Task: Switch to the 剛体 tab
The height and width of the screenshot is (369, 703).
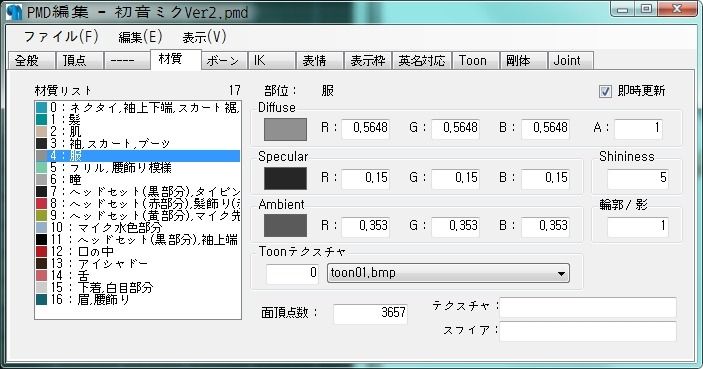Action: click(524, 61)
